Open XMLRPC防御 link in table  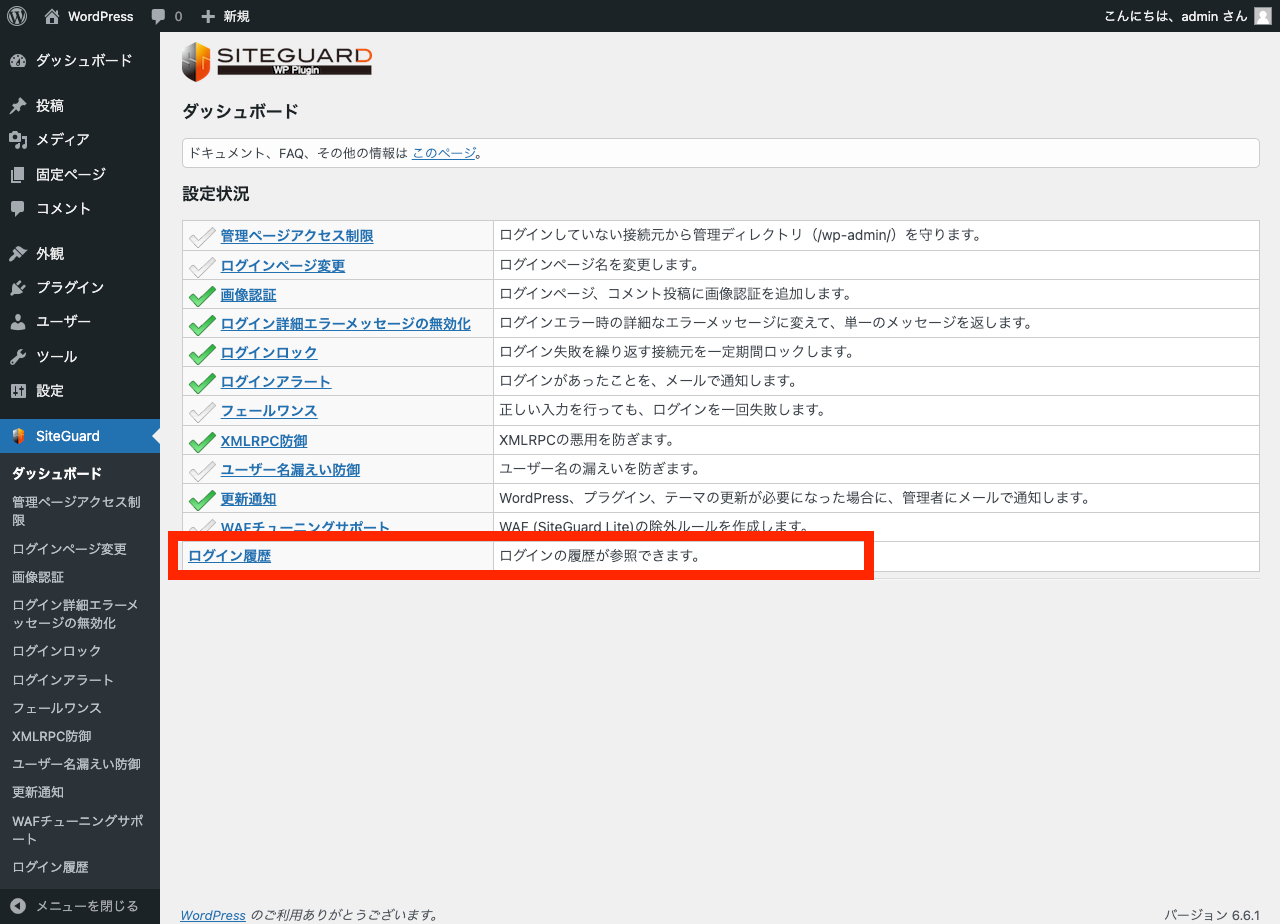(x=264, y=441)
